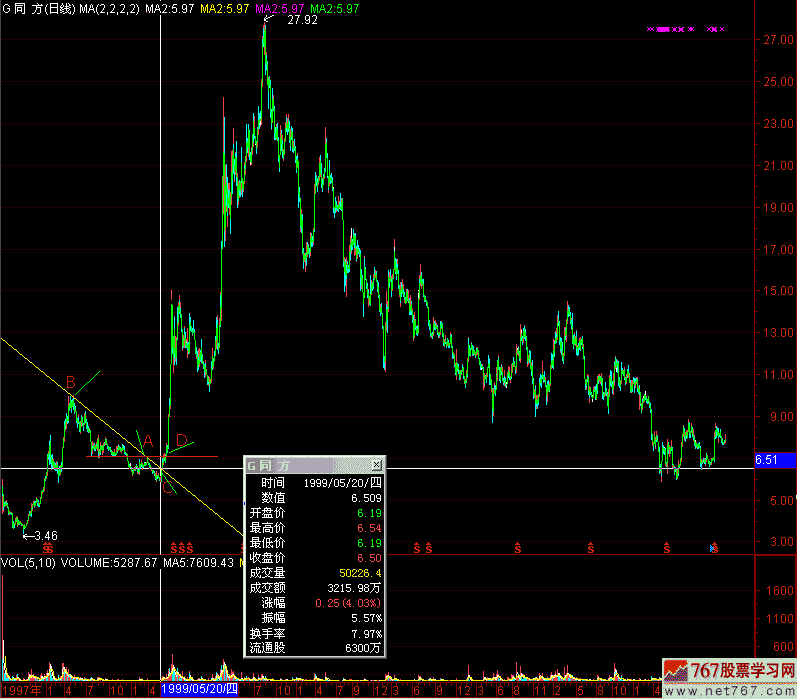The height and width of the screenshot is (699, 797).
Task: Select the red letter D annotation
Action: 181,440
